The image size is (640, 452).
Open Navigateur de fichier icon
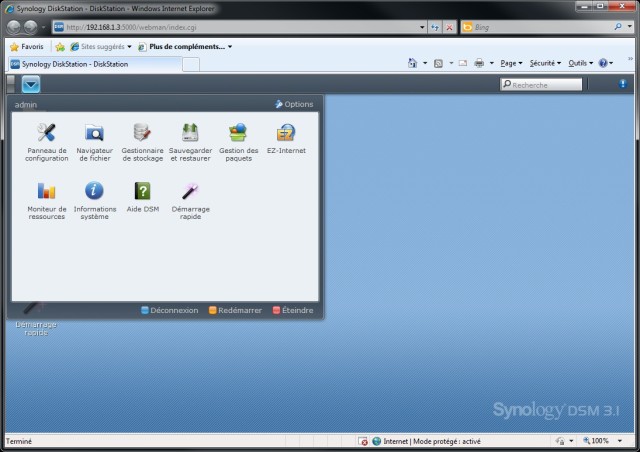pyautogui.click(x=94, y=133)
